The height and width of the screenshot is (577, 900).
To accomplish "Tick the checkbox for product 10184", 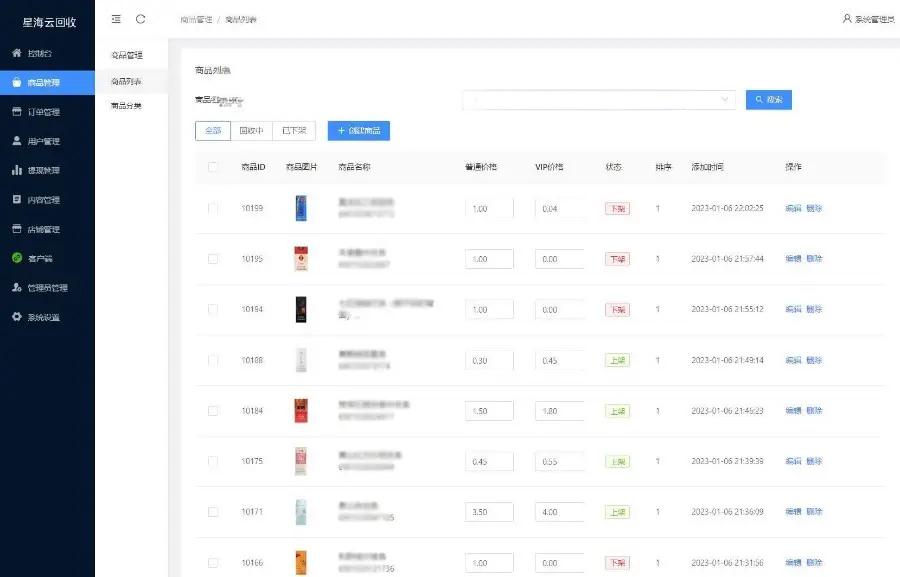I will (x=213, y=411).
